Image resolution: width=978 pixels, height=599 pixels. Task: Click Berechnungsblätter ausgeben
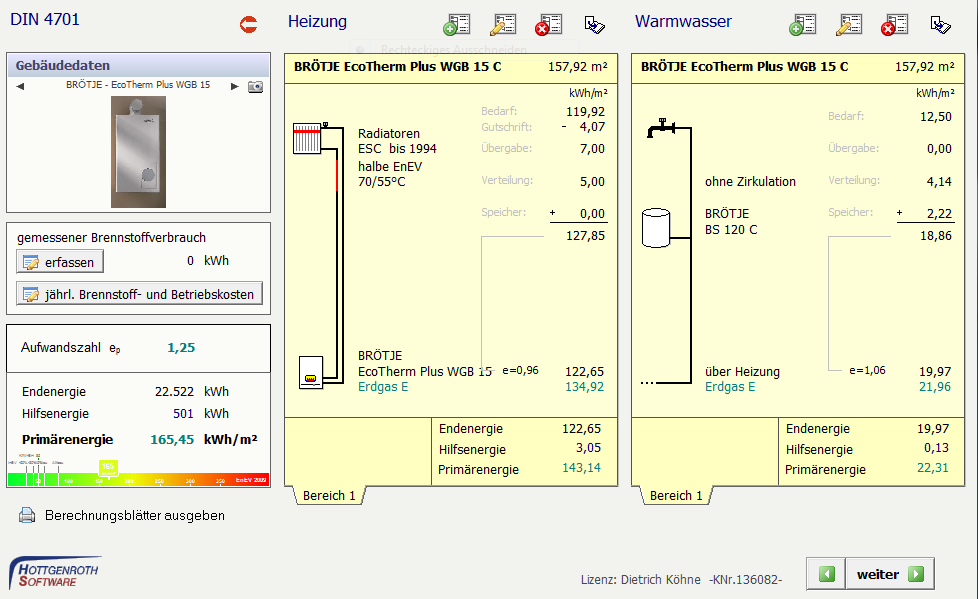135,516
